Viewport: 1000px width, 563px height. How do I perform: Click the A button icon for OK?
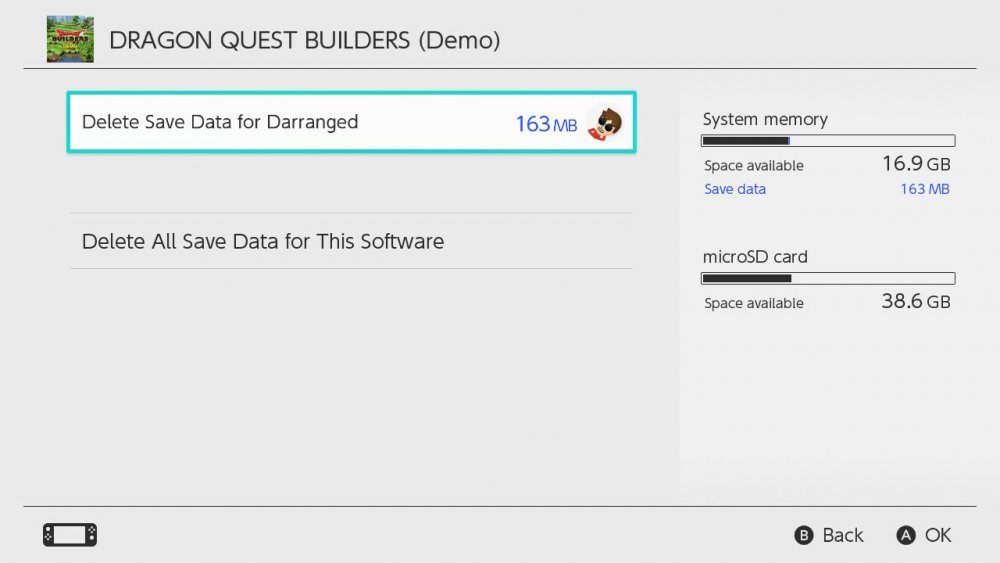906,536
